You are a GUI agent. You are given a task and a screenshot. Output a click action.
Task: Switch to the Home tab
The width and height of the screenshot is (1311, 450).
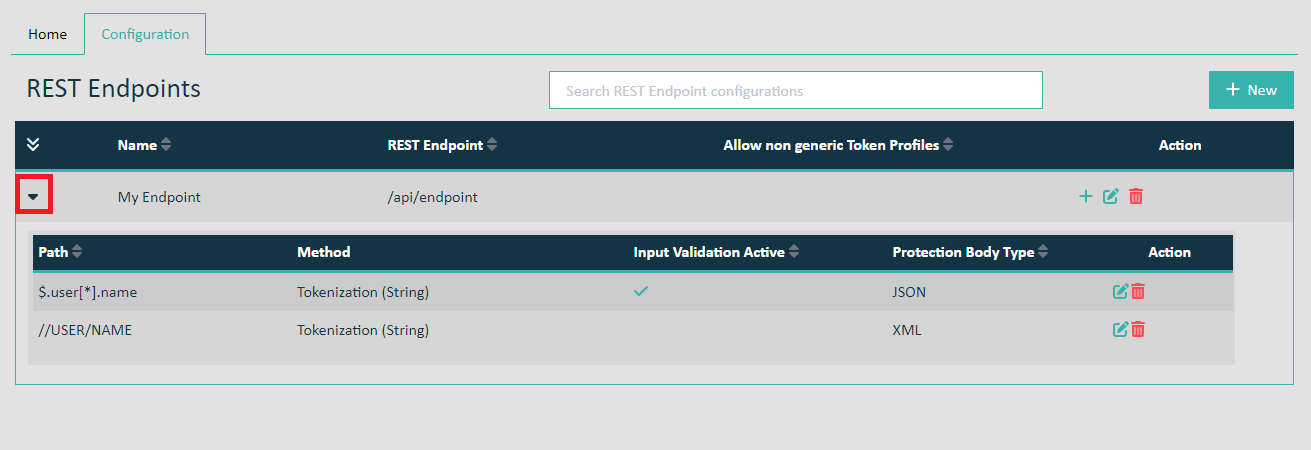tap(47, 34)
